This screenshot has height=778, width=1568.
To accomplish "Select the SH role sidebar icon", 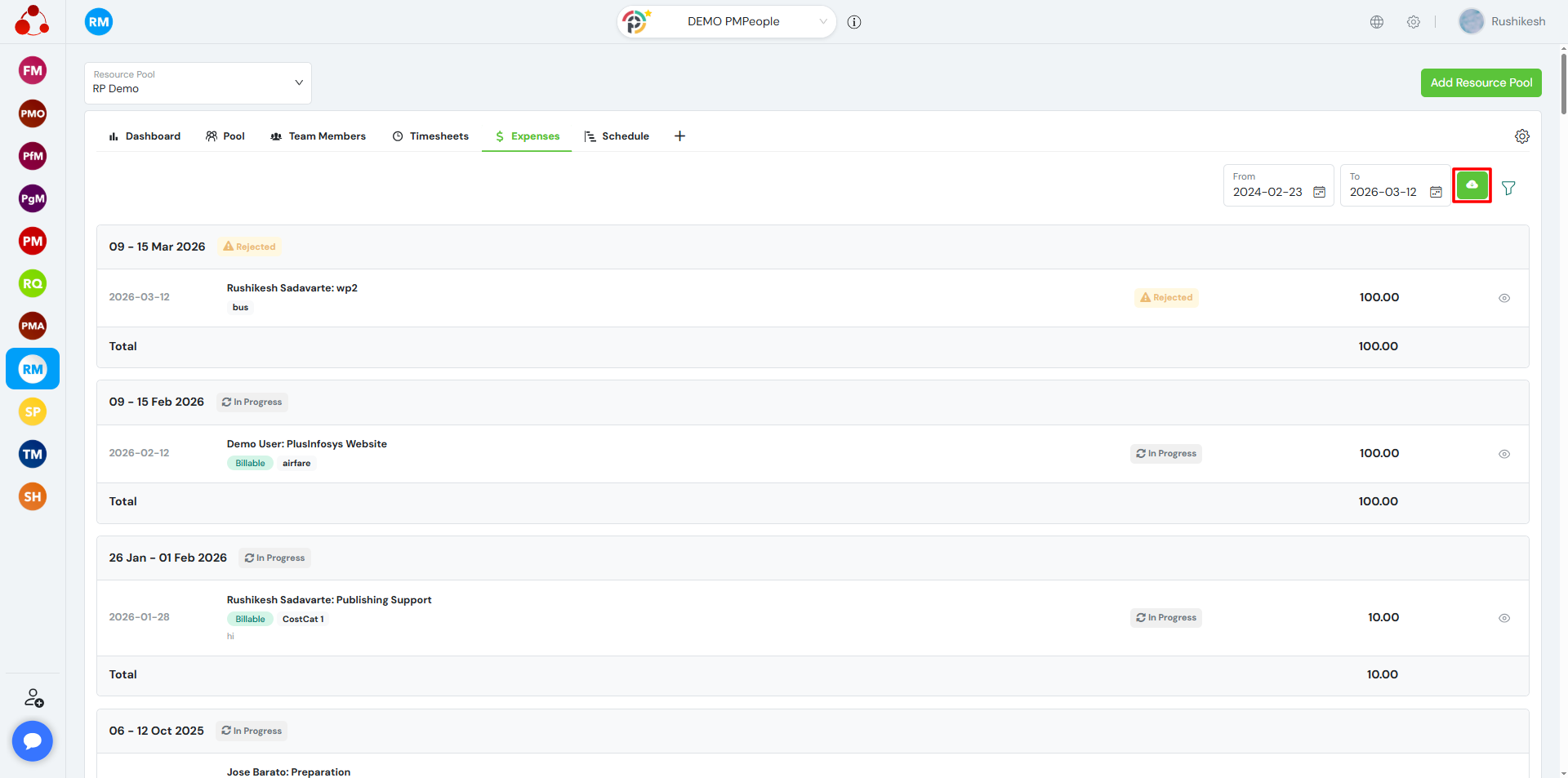I will coord(33,496).
